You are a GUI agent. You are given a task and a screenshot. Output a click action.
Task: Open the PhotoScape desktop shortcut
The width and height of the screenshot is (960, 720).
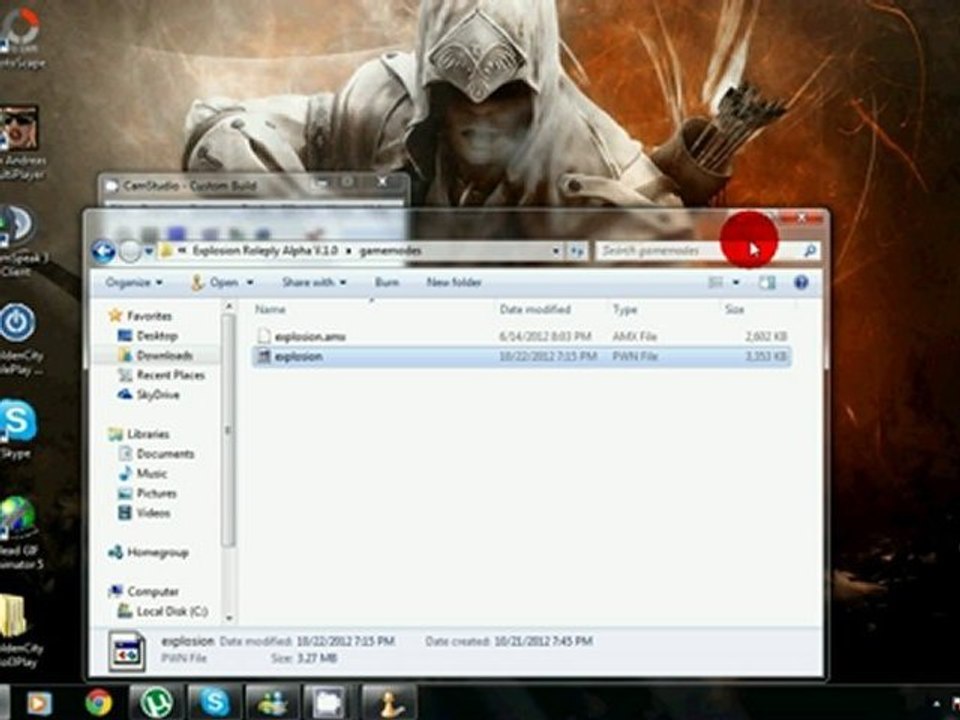coord(21,36)
